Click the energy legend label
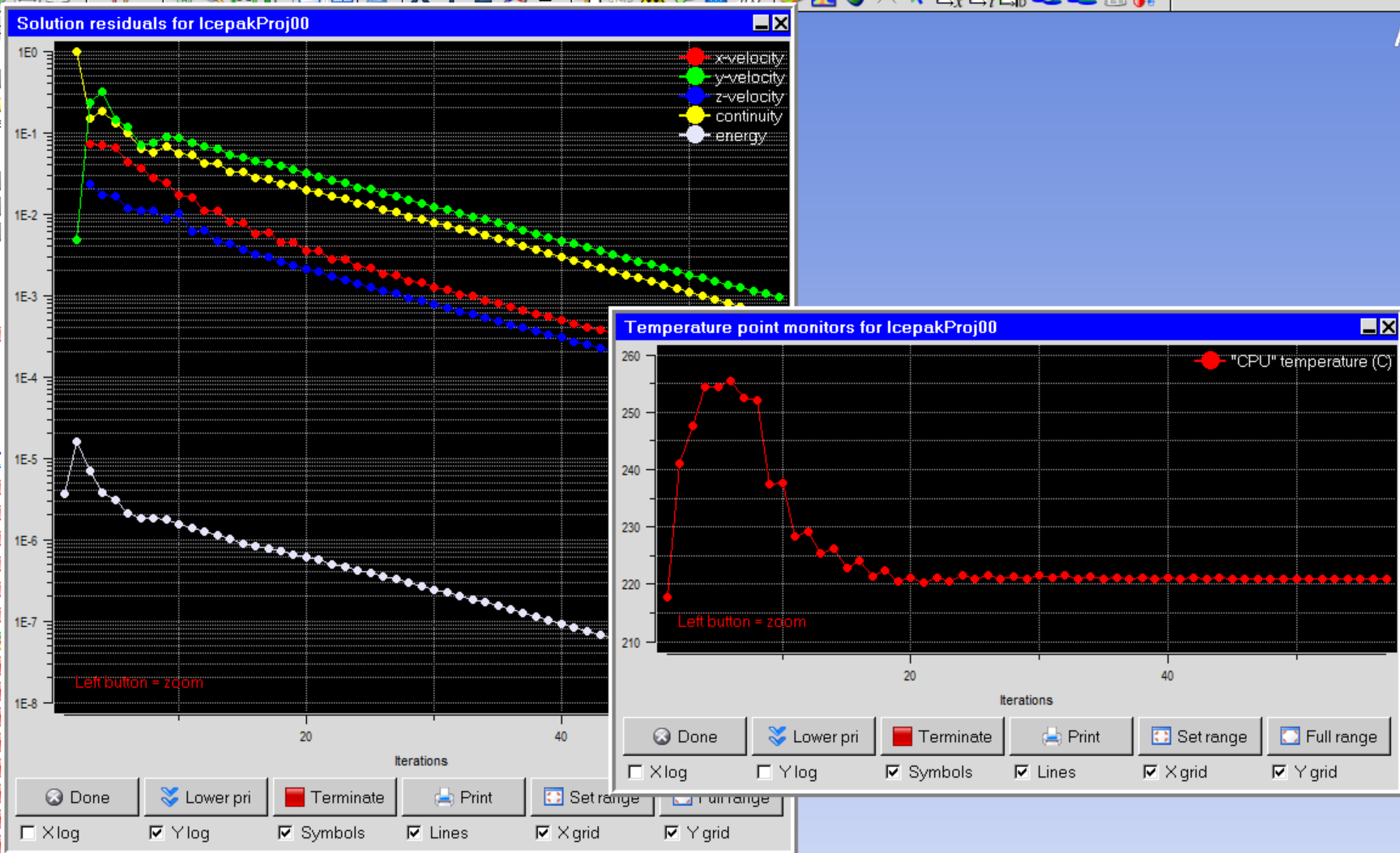Image resolution: width=1400 pixels, height=853 pixels. 741,135
